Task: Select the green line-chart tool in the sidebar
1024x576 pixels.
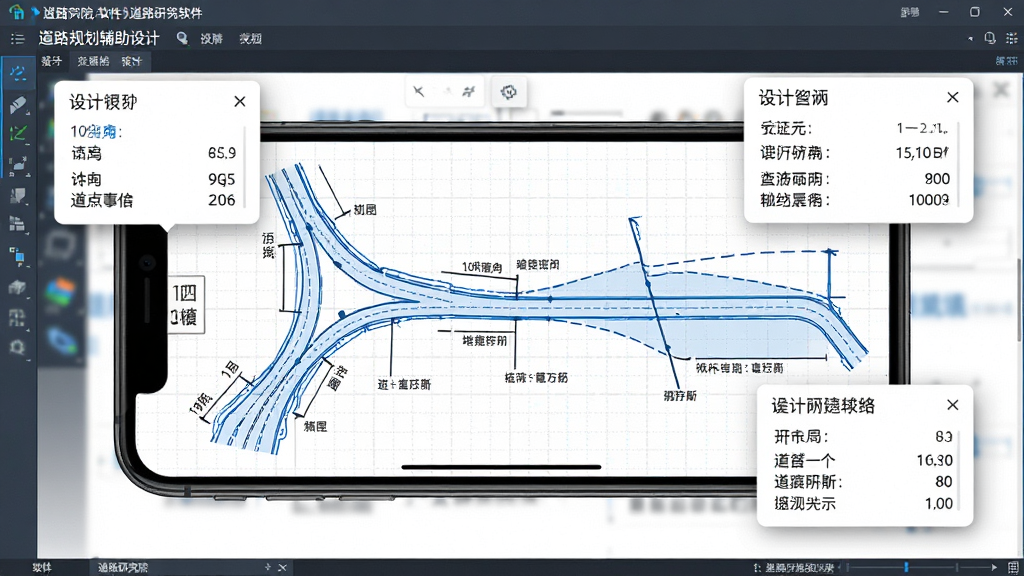Action: [18, 134]
